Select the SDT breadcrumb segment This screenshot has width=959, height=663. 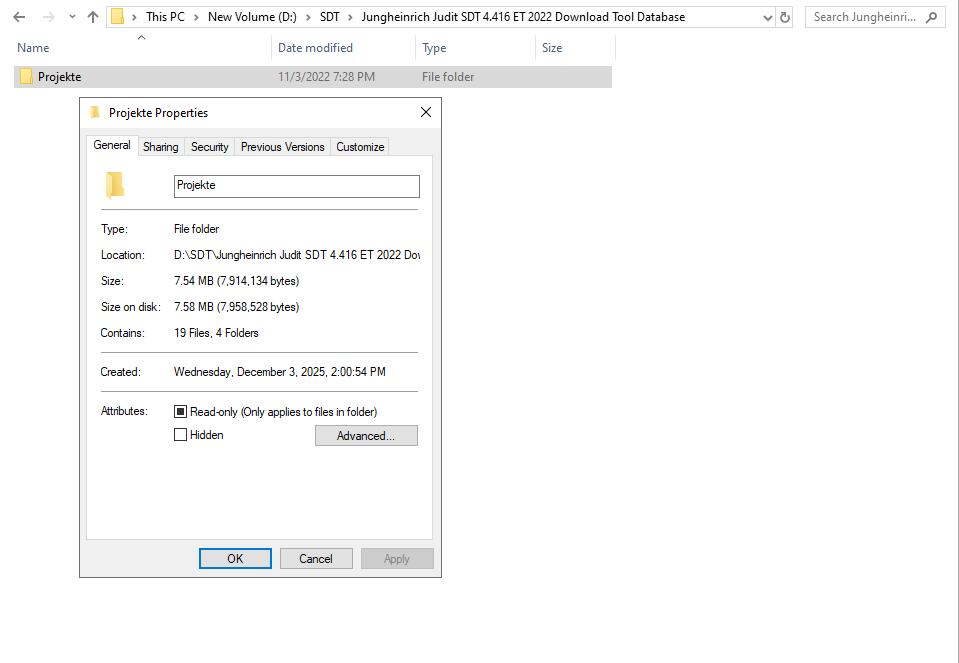pos(329,17)
